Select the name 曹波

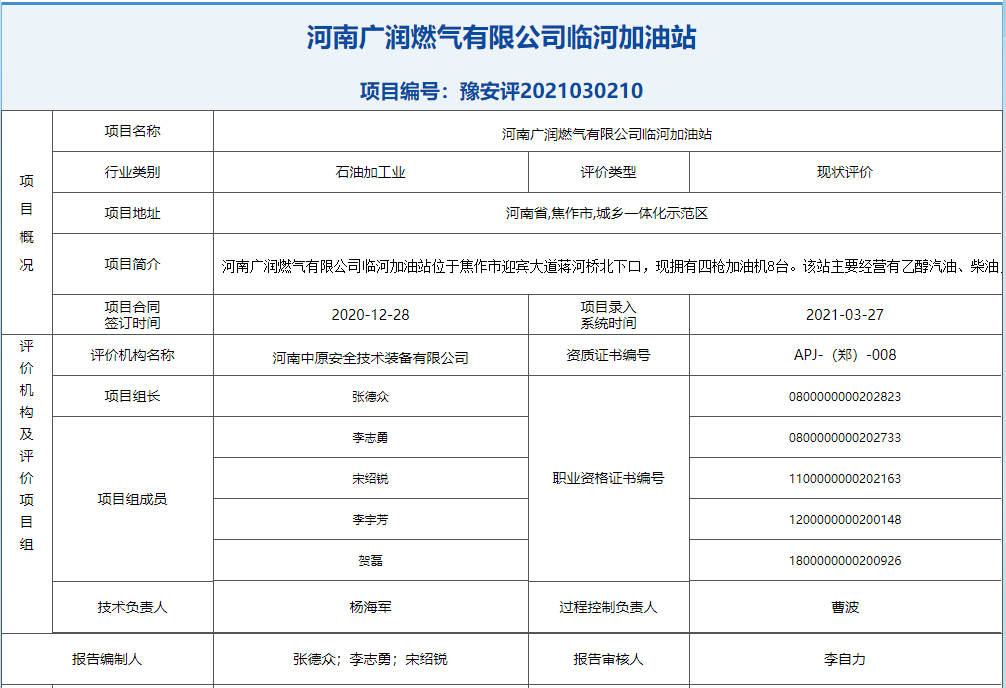point(845,607)
